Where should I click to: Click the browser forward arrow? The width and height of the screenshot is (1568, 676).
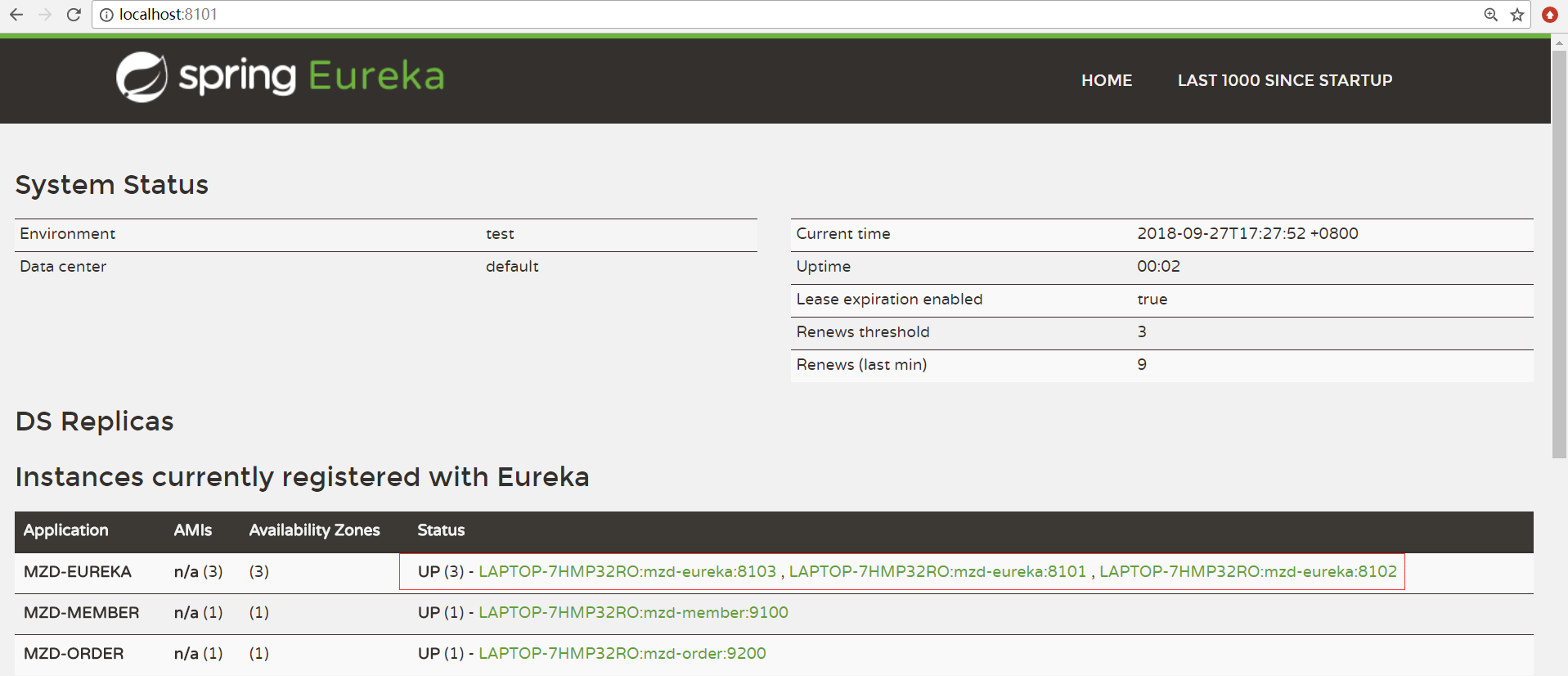point(45,15)
